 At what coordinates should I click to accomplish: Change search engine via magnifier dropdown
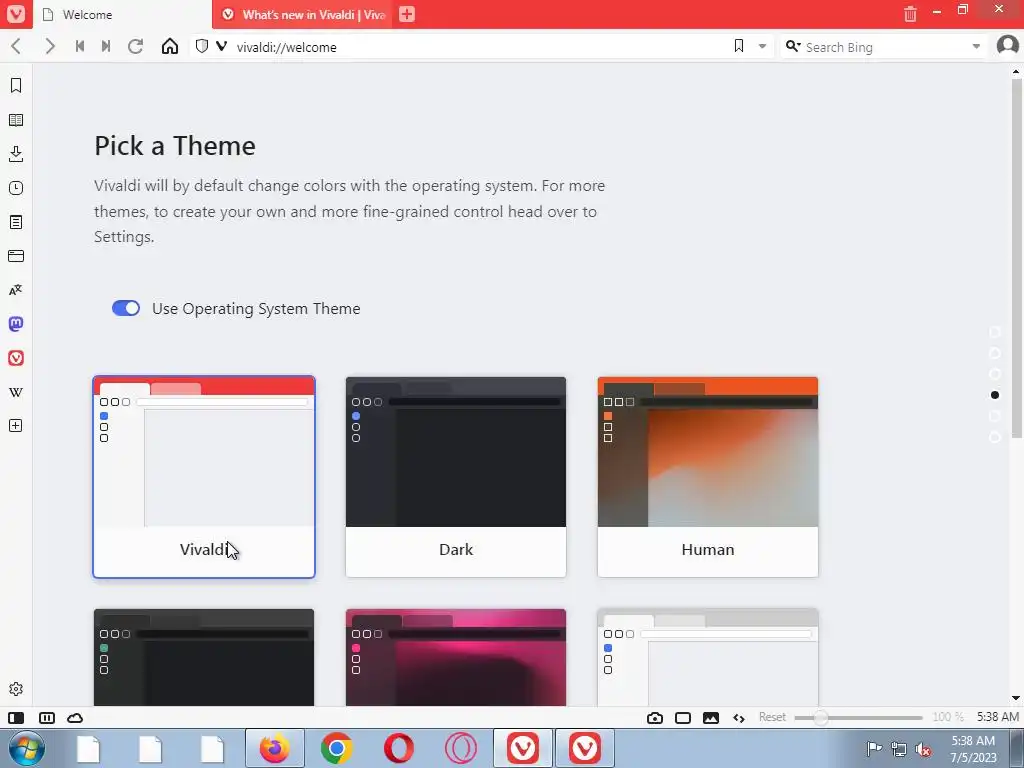pos(793,46)
